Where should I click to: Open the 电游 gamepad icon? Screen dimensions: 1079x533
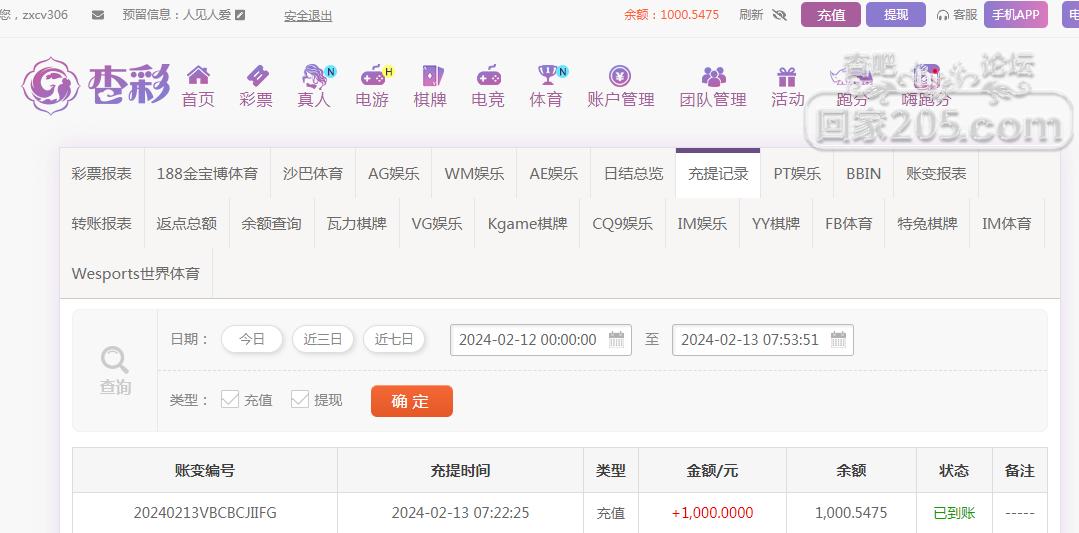tap(373, 76)
